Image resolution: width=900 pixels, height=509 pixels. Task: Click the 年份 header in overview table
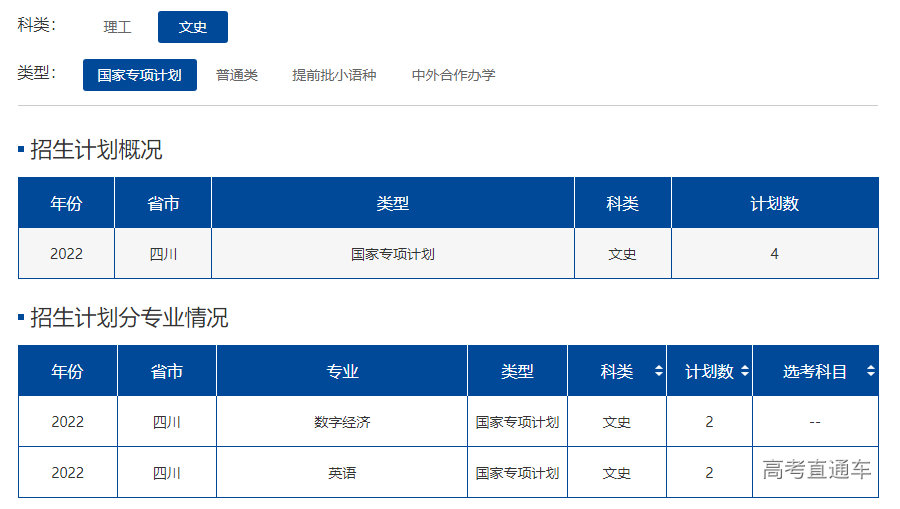pos(66,203)
